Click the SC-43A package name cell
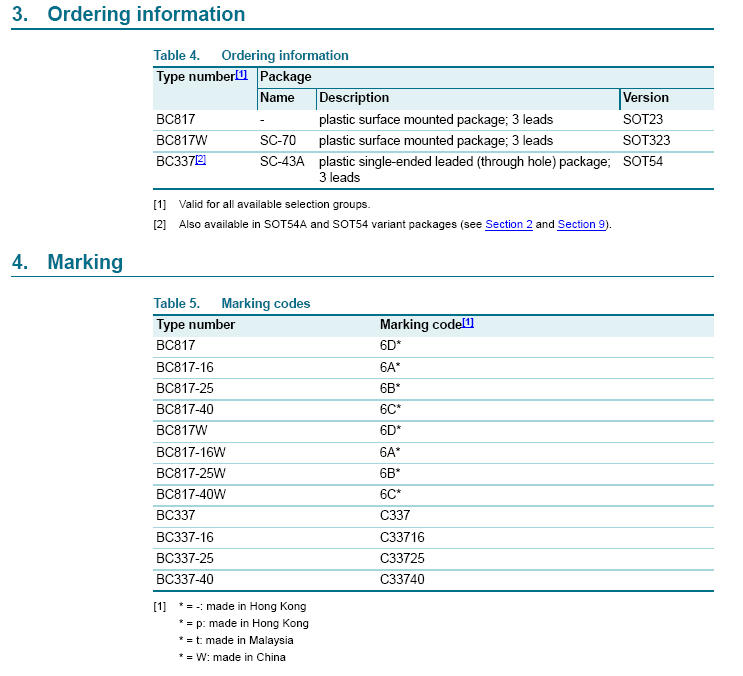Viewport: 743px width, 676px height. click(282, 161)
